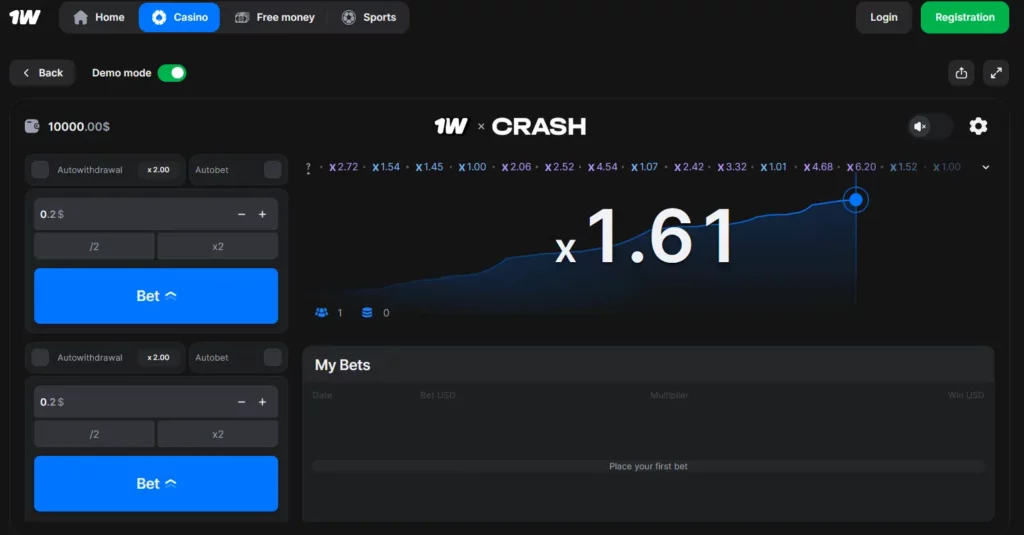The height and width of the screenshot is (535, 1024).
Task: Edit the x2.00 autowithdrawal value in the first panel
Action: pyautogui.click(x=158, y=170)
